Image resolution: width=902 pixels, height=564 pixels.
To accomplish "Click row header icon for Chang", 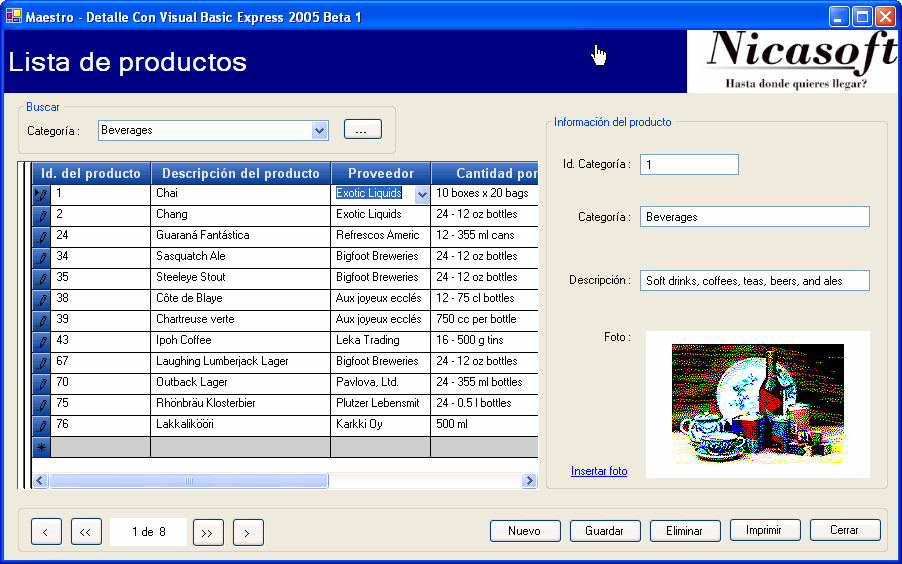I will [41, 215].
